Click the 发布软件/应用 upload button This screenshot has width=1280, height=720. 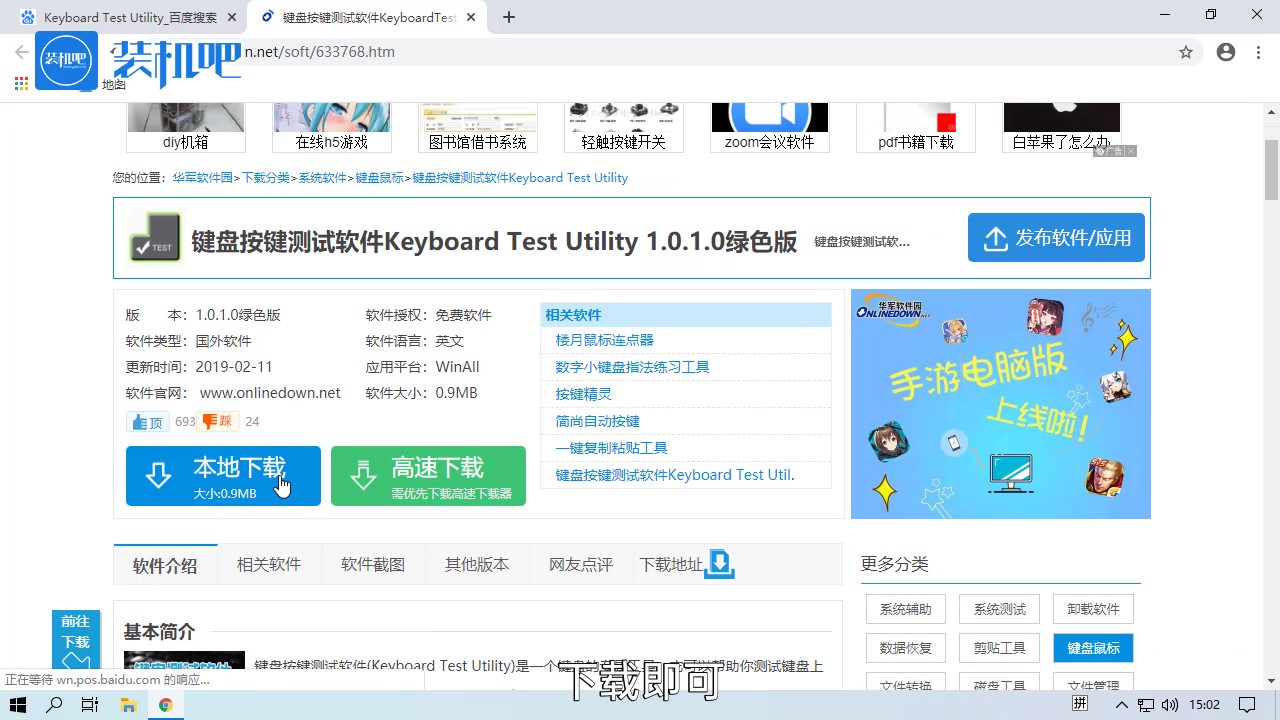point(1056,238)
